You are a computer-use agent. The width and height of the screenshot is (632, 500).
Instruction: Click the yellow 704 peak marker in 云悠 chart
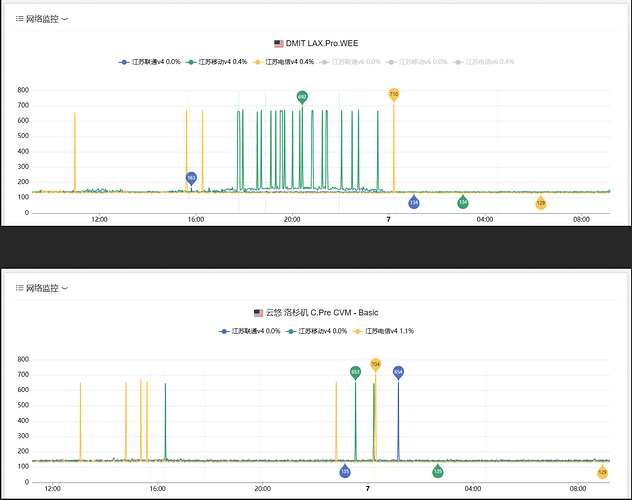(375, 365)
